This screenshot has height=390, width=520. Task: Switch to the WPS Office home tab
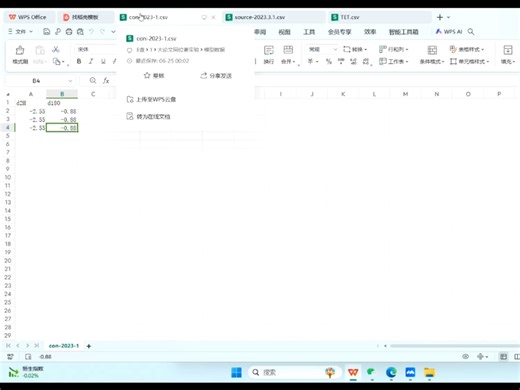point(28,17)
